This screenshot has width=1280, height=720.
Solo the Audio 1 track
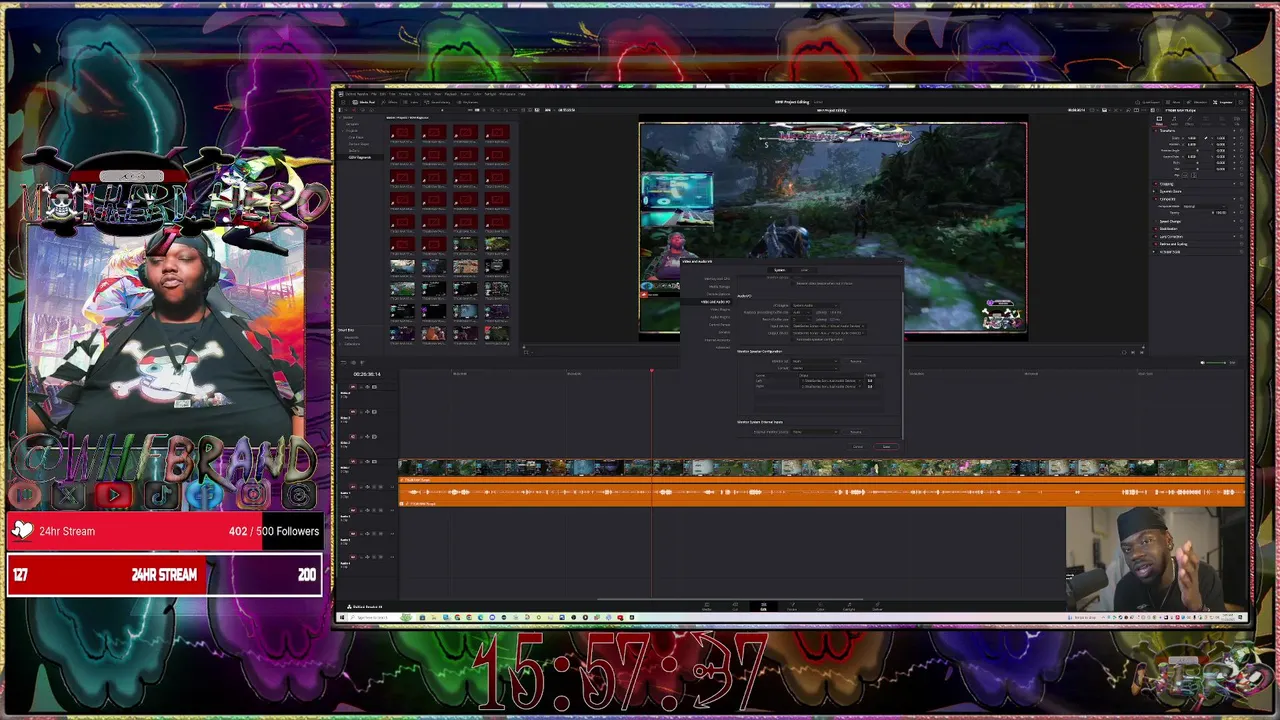374,487
